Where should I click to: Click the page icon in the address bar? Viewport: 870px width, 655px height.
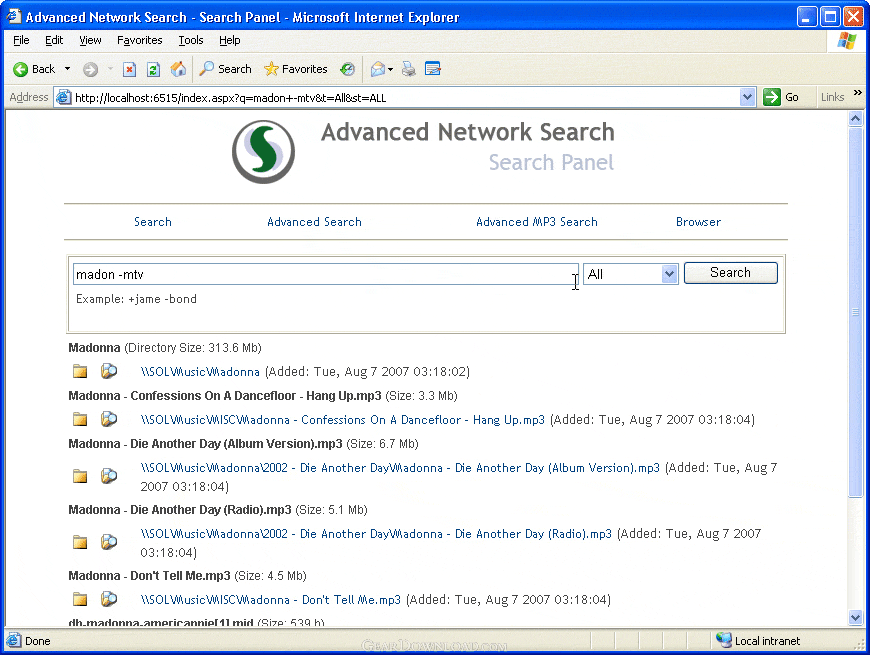point(64,98)
